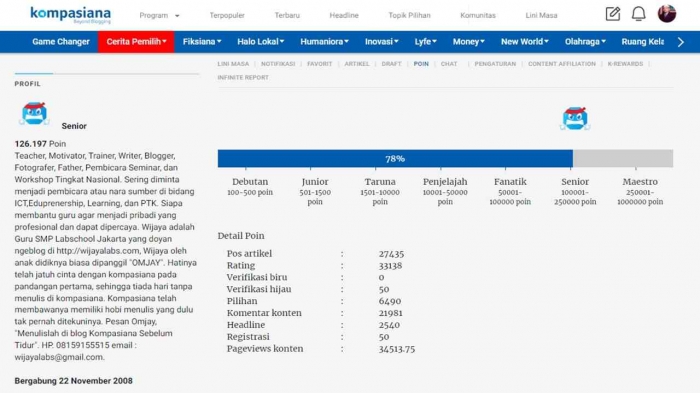Click the Taruna level label
Screen dimensions: 700x393
point(380,182)
